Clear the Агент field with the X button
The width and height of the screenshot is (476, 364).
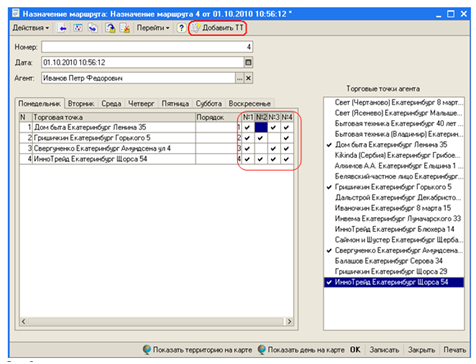(248, 78)
